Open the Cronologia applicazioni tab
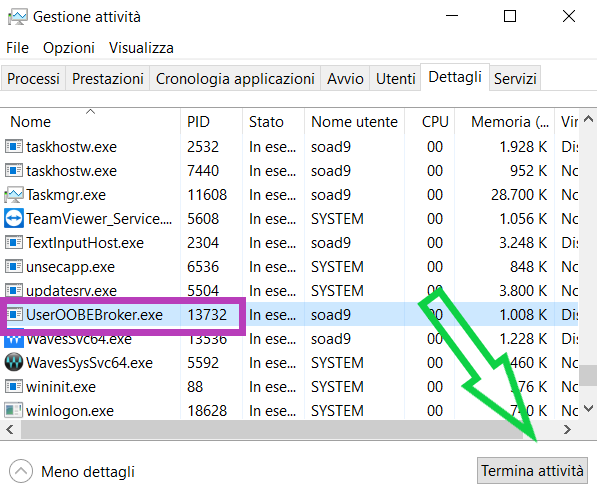The height and width of the screenshot is (500, 597). [235, 79]
